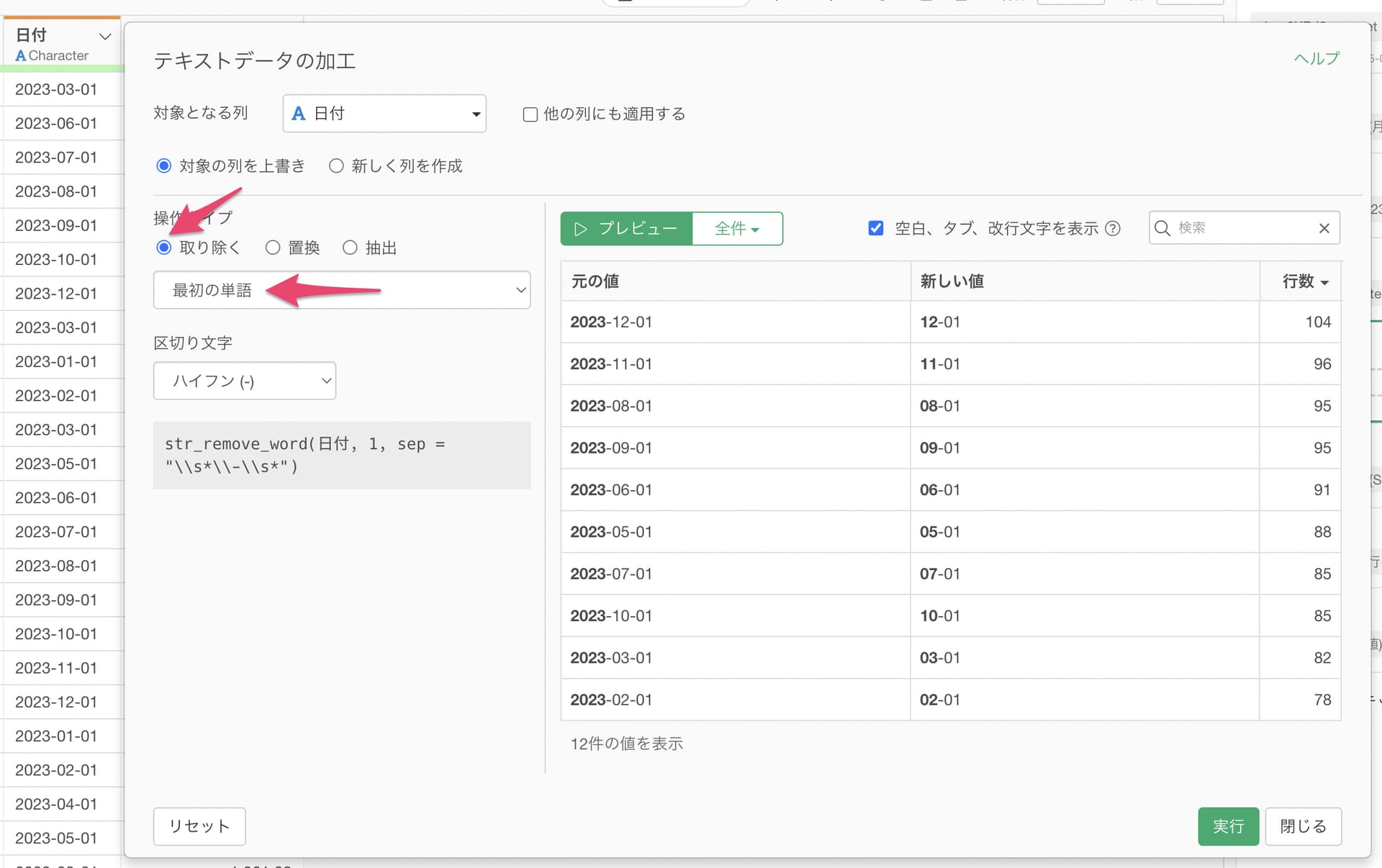Enable 他の列にも適用する checkbox

pos(530,114)
